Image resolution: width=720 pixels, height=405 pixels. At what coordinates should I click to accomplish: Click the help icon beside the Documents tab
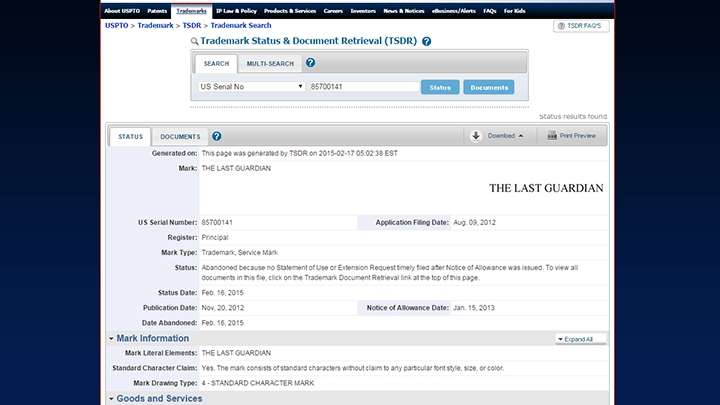pyautogui.click(x=217, y=136)
